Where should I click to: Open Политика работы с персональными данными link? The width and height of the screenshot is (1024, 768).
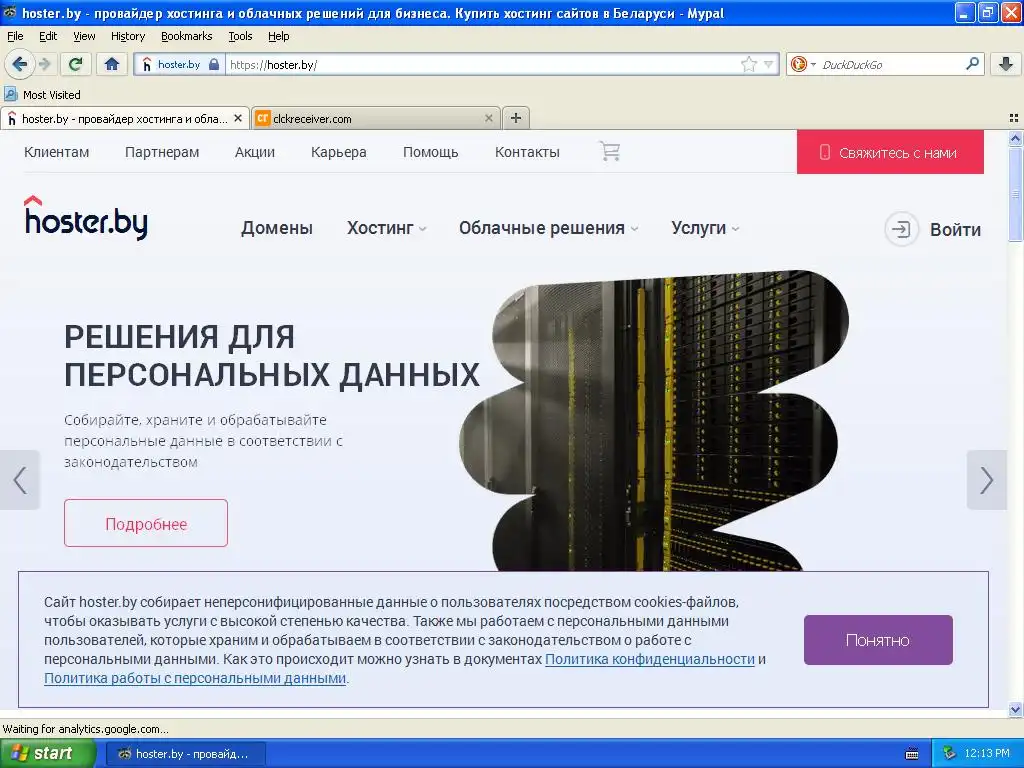[x=195, y=678]
